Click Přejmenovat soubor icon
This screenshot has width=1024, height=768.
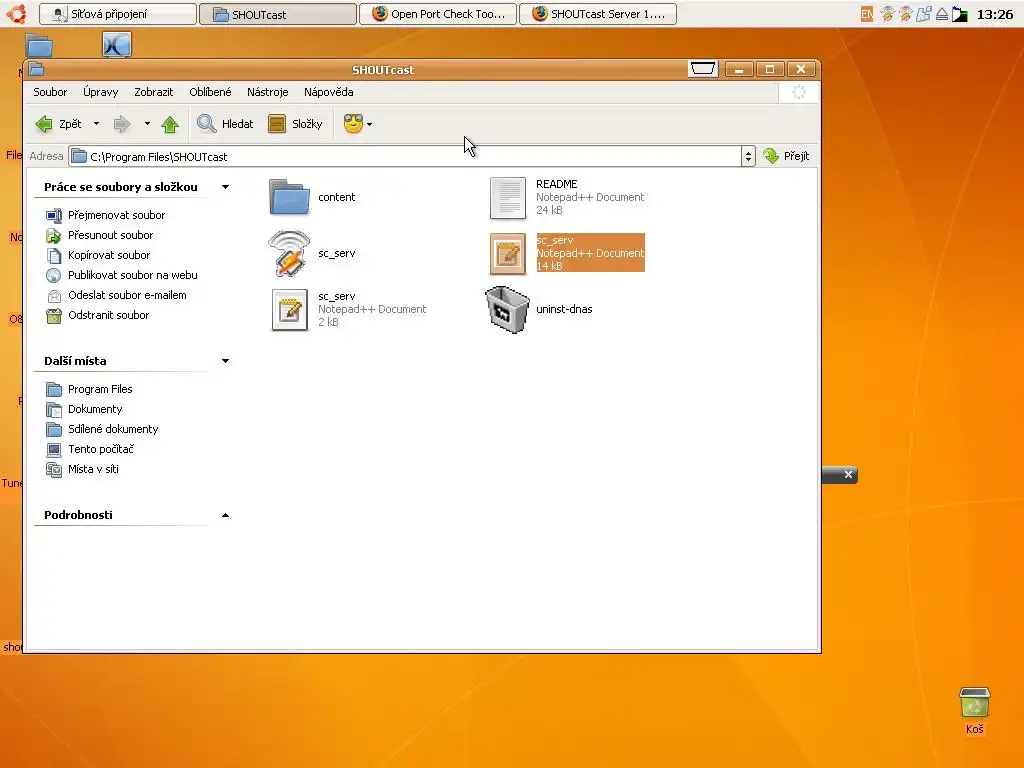point(54,216)
